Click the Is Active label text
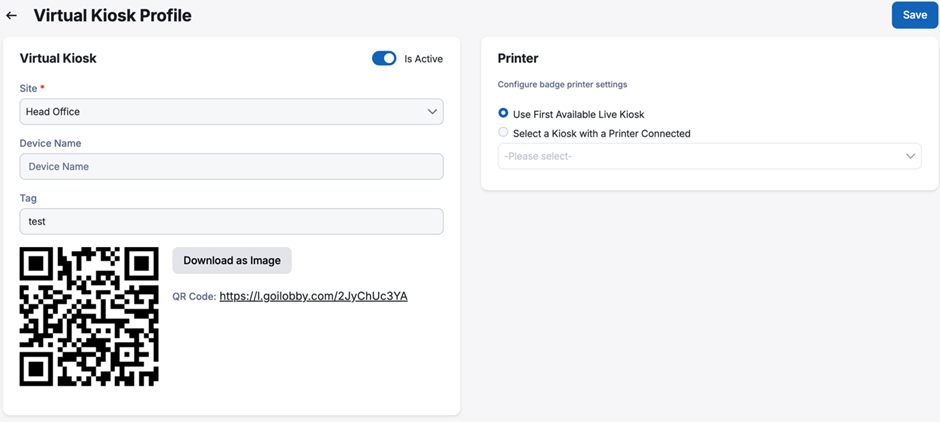940x422 pixels. click(423, 59)
